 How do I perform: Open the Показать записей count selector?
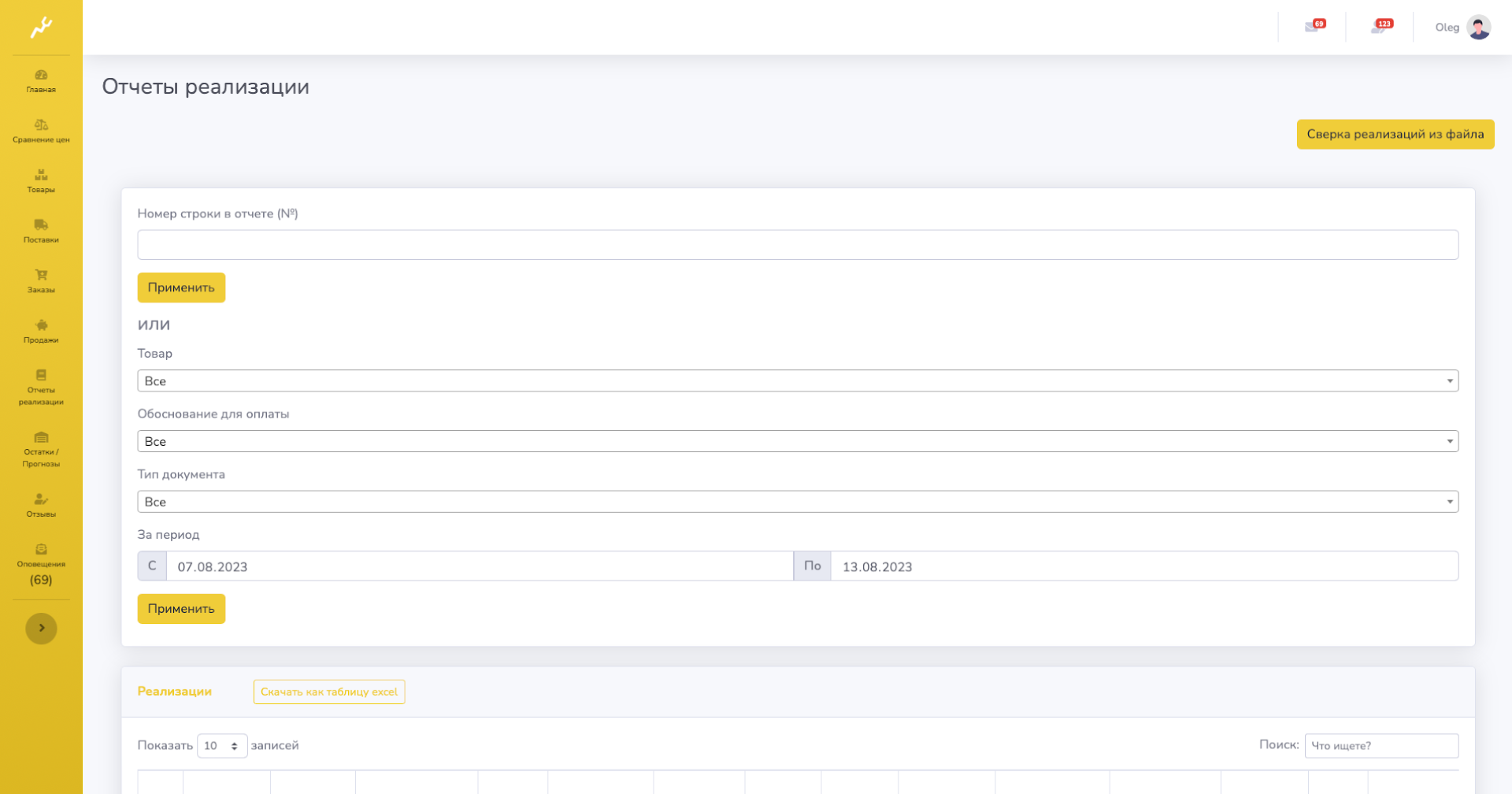tap(222, 746)
